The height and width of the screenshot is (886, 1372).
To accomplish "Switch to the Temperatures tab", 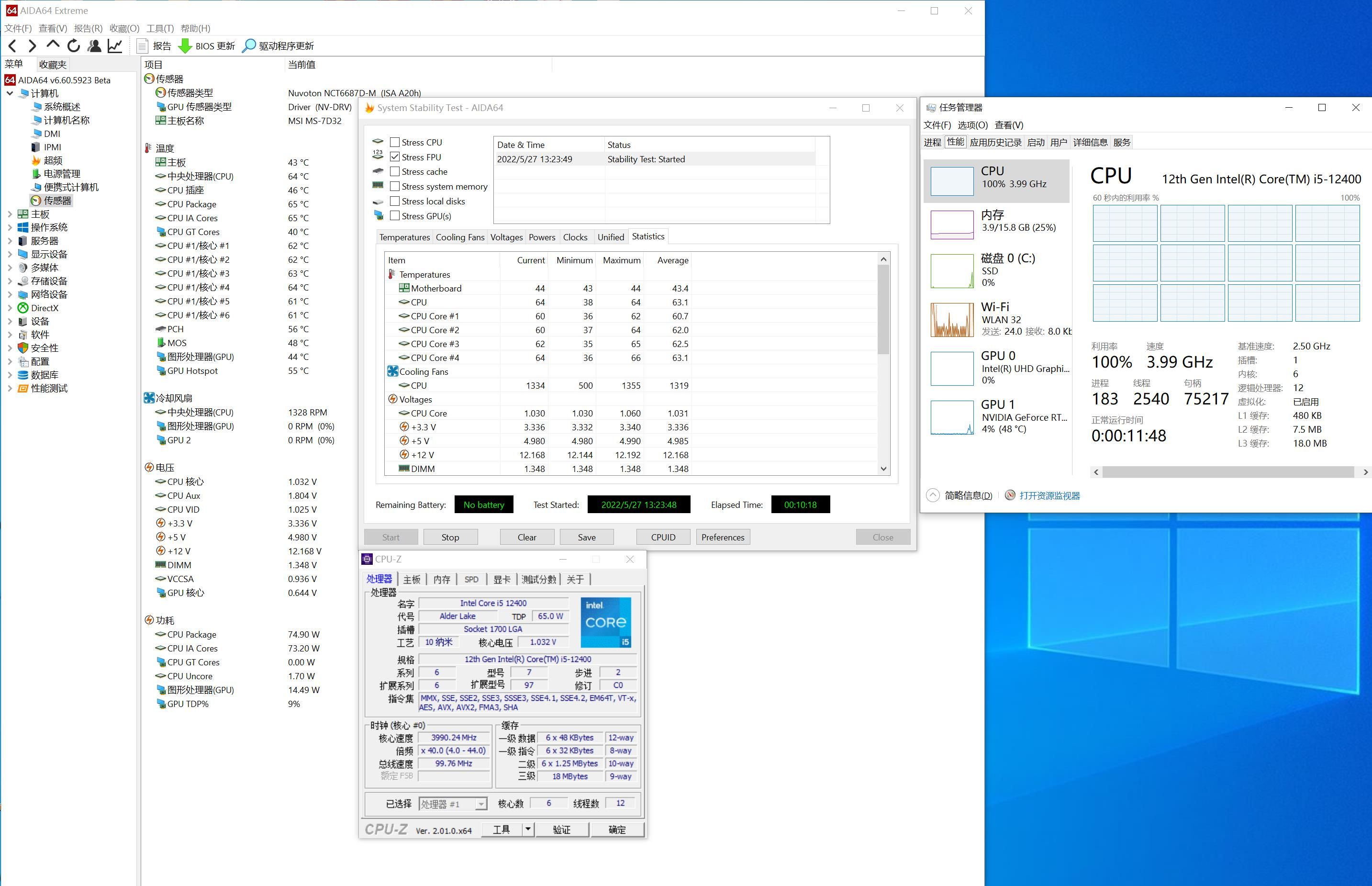I will pyautogui.click(x=404, y=237).
